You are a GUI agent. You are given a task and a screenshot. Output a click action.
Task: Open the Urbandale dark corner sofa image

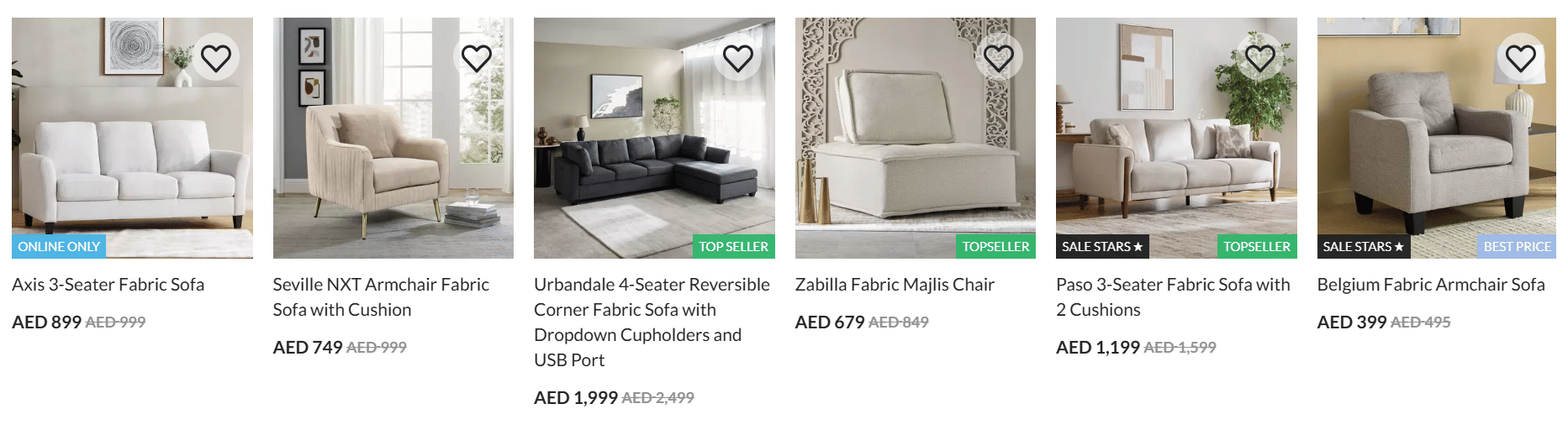[x=654, y=138]
